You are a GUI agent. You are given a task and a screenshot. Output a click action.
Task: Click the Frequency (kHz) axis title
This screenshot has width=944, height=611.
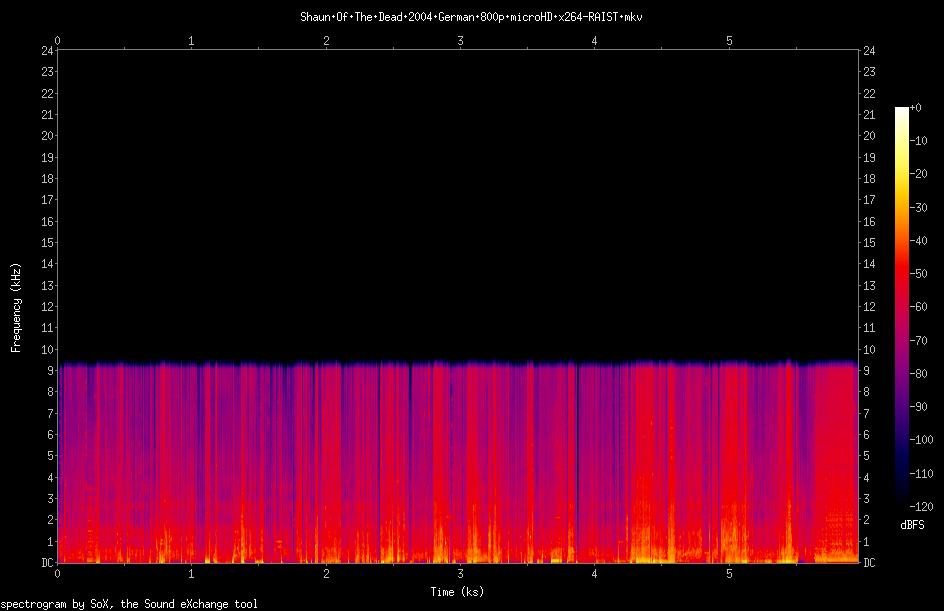[x=16, y=307]
